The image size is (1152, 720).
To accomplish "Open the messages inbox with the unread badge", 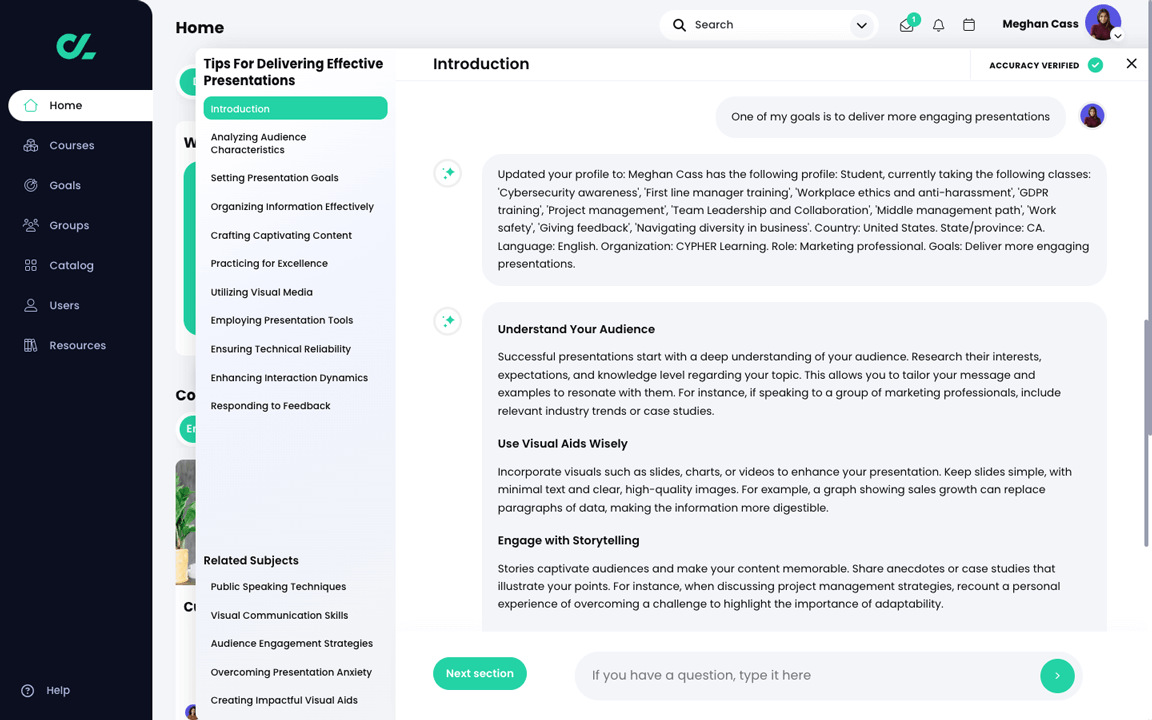I will 906,24.
